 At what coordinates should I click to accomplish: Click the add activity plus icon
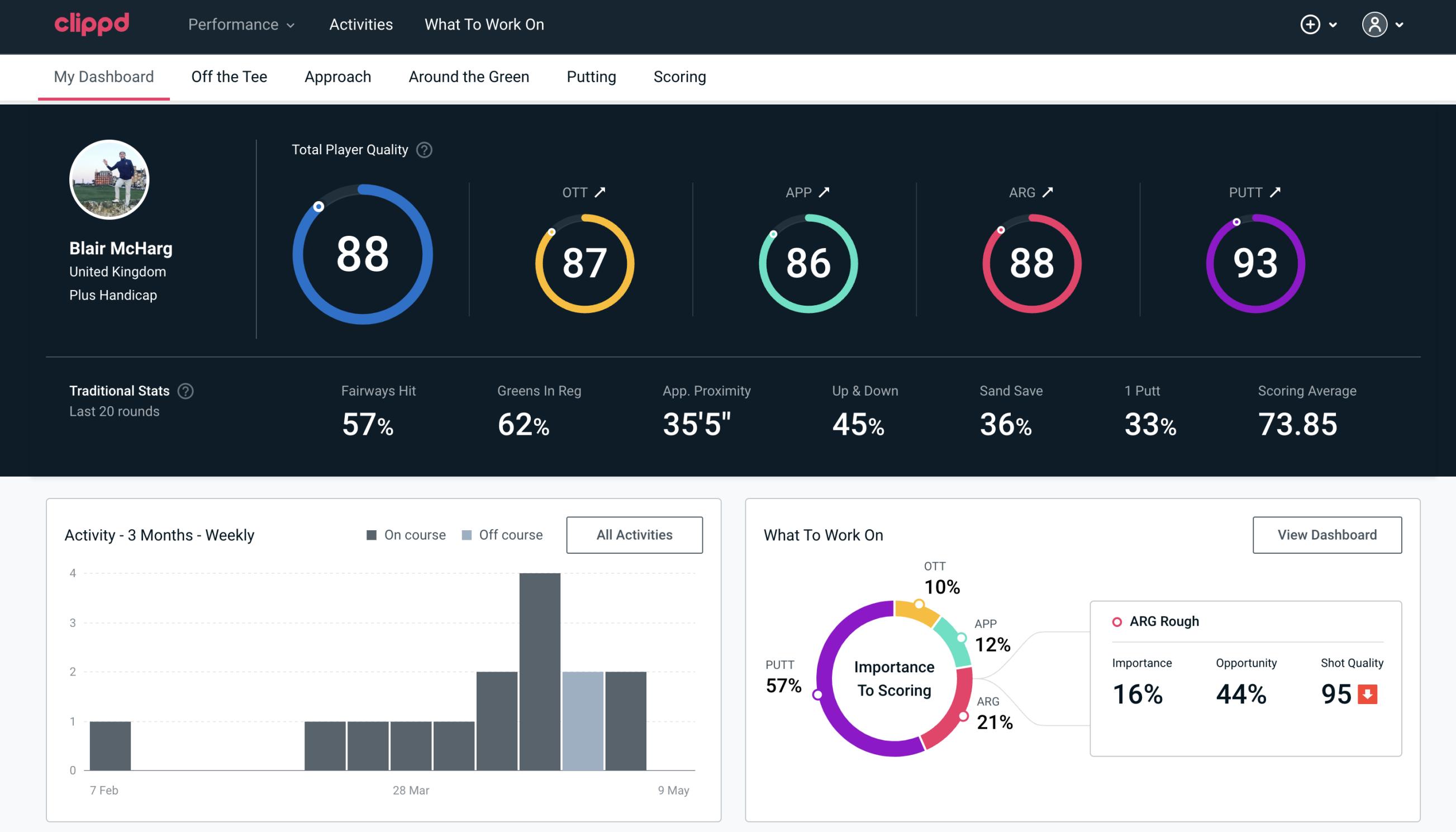point(1310,24)
